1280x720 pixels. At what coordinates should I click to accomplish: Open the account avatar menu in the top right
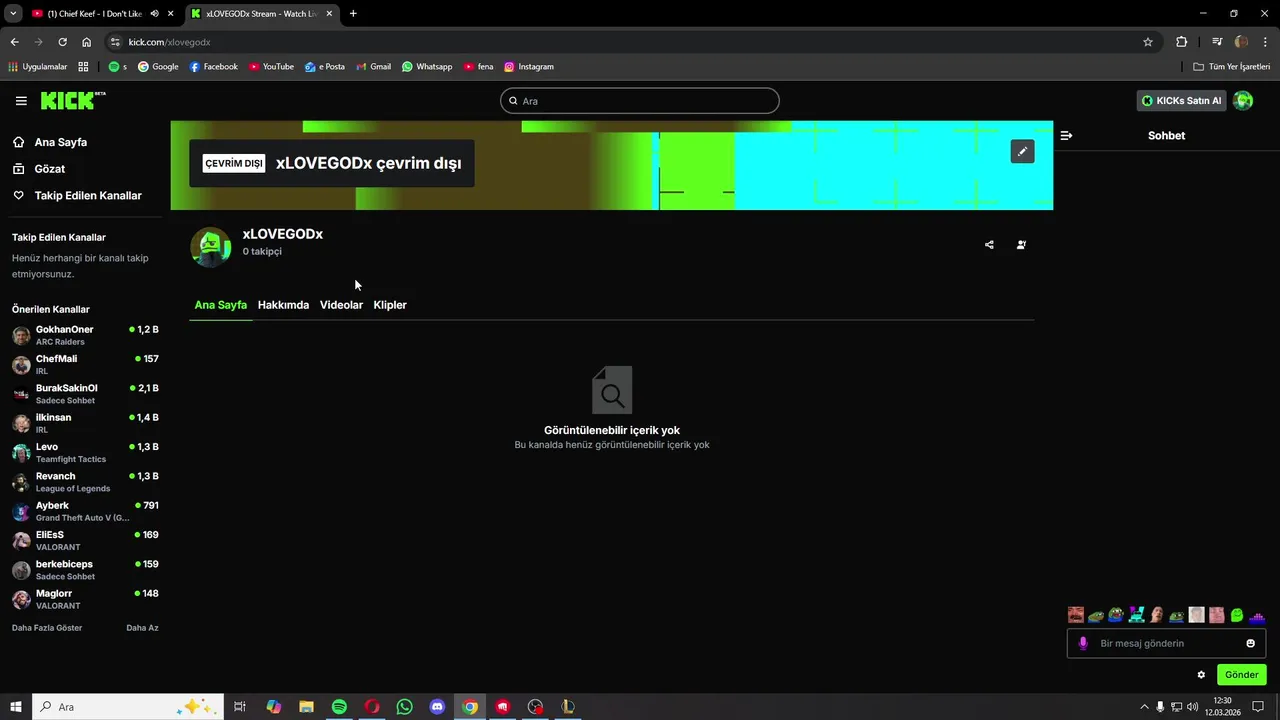pos(1243,101)
